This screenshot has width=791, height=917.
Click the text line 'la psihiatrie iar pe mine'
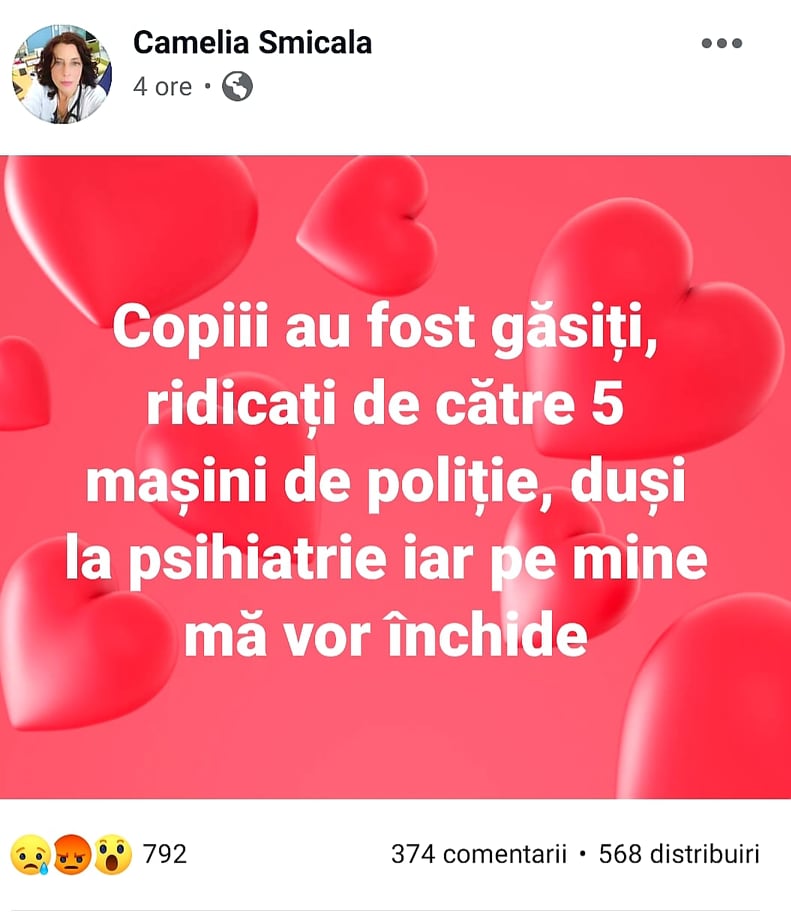point(386,560)
